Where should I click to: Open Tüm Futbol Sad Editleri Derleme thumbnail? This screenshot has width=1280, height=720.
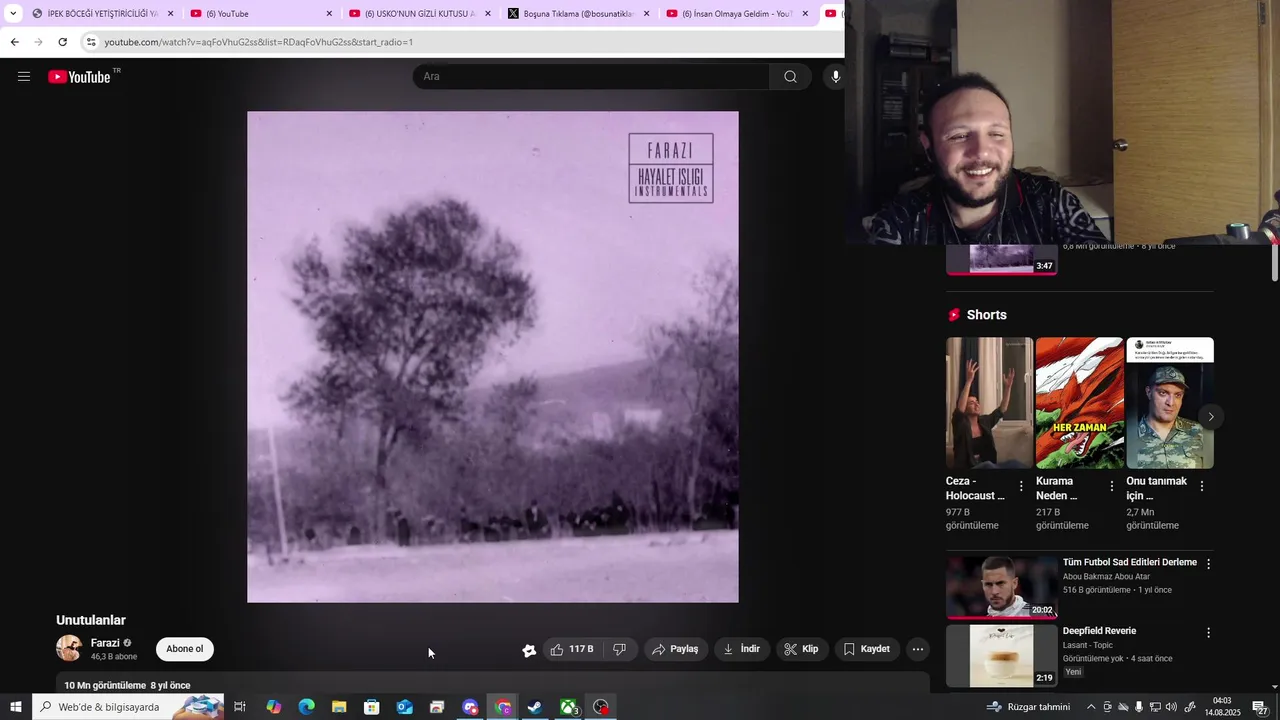click(x=1002, y=587)
